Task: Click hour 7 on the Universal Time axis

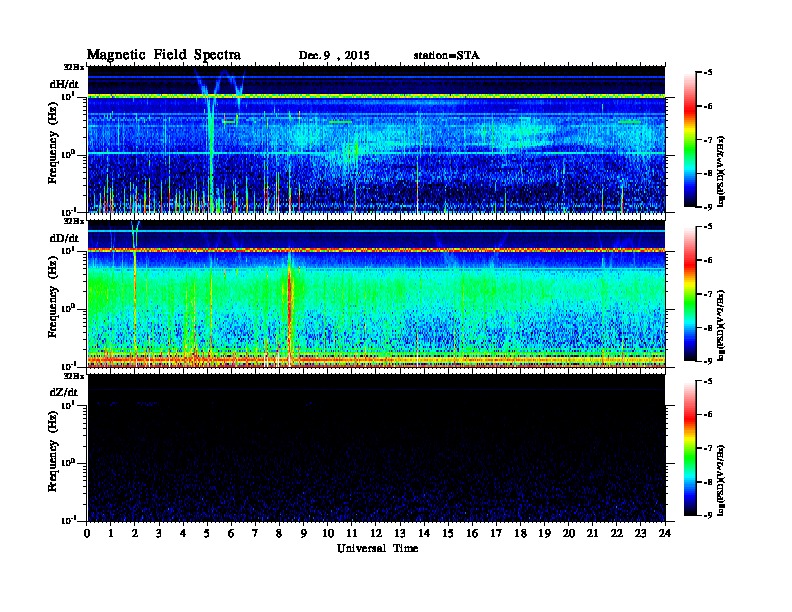Action: click(255, 533)
